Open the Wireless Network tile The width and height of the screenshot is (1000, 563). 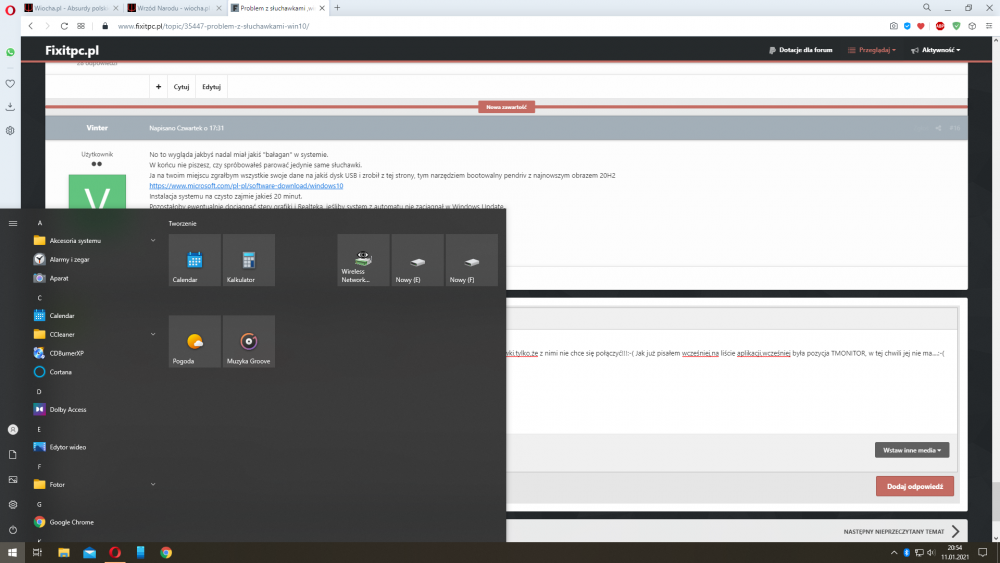click(363, 260)
